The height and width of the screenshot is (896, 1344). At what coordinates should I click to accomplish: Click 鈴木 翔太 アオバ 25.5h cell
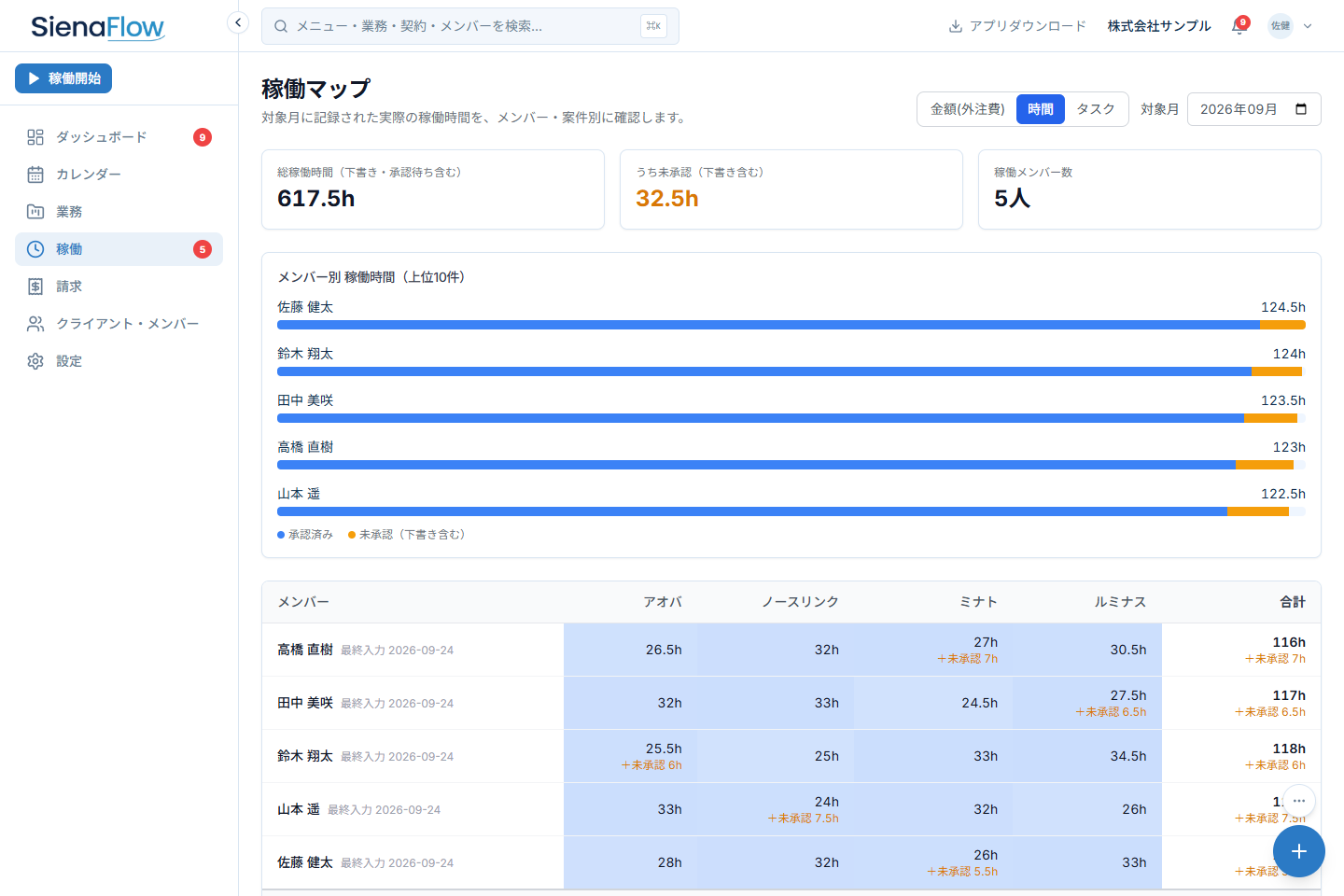coord(630,756)
